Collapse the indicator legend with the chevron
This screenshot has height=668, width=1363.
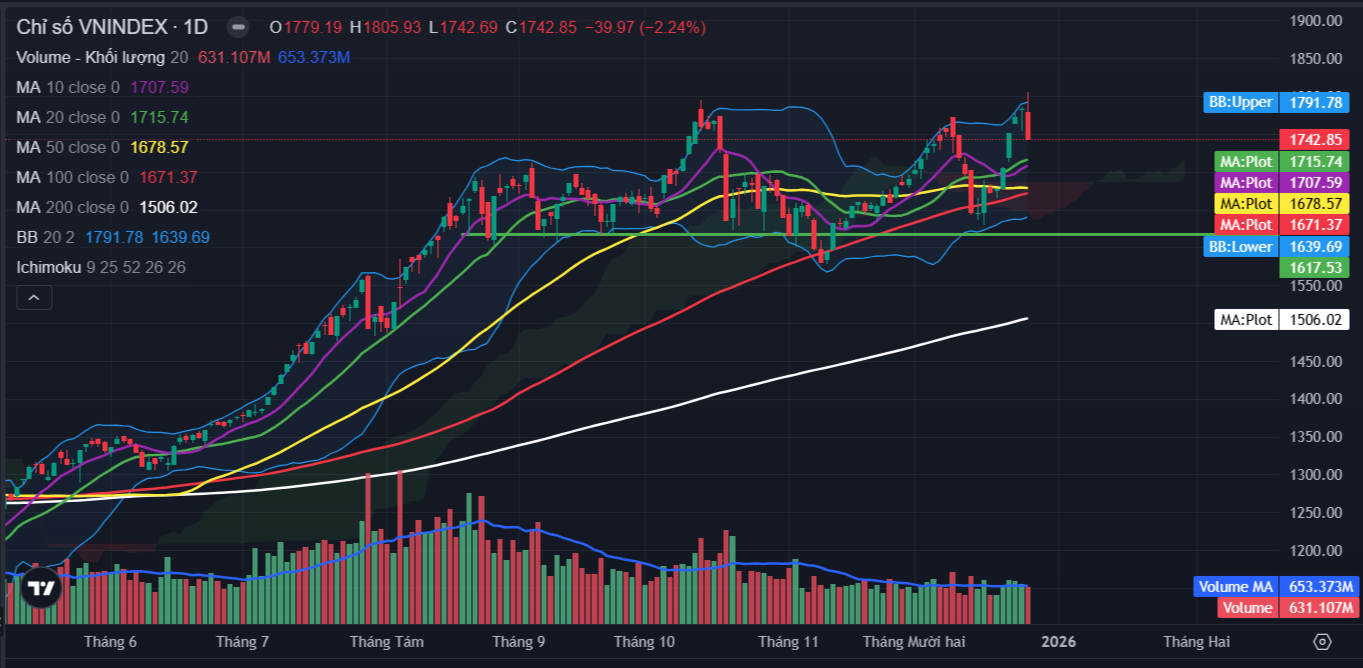pos(33,298)
